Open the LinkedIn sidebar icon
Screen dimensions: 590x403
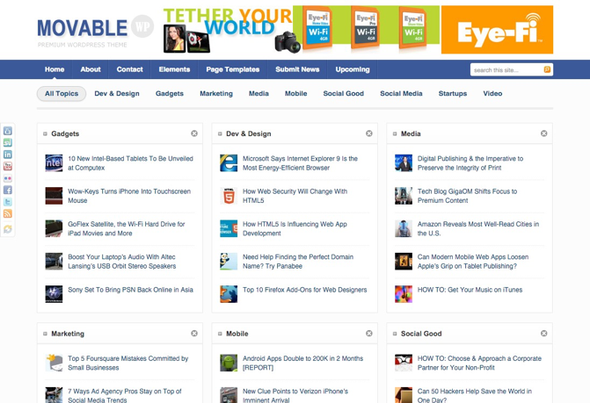tap(8, 154)
